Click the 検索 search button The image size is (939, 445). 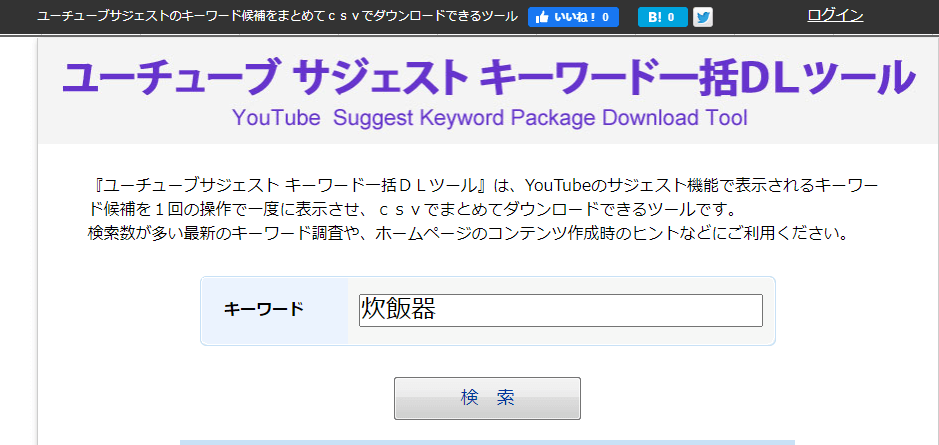click(x=487, y=398)
